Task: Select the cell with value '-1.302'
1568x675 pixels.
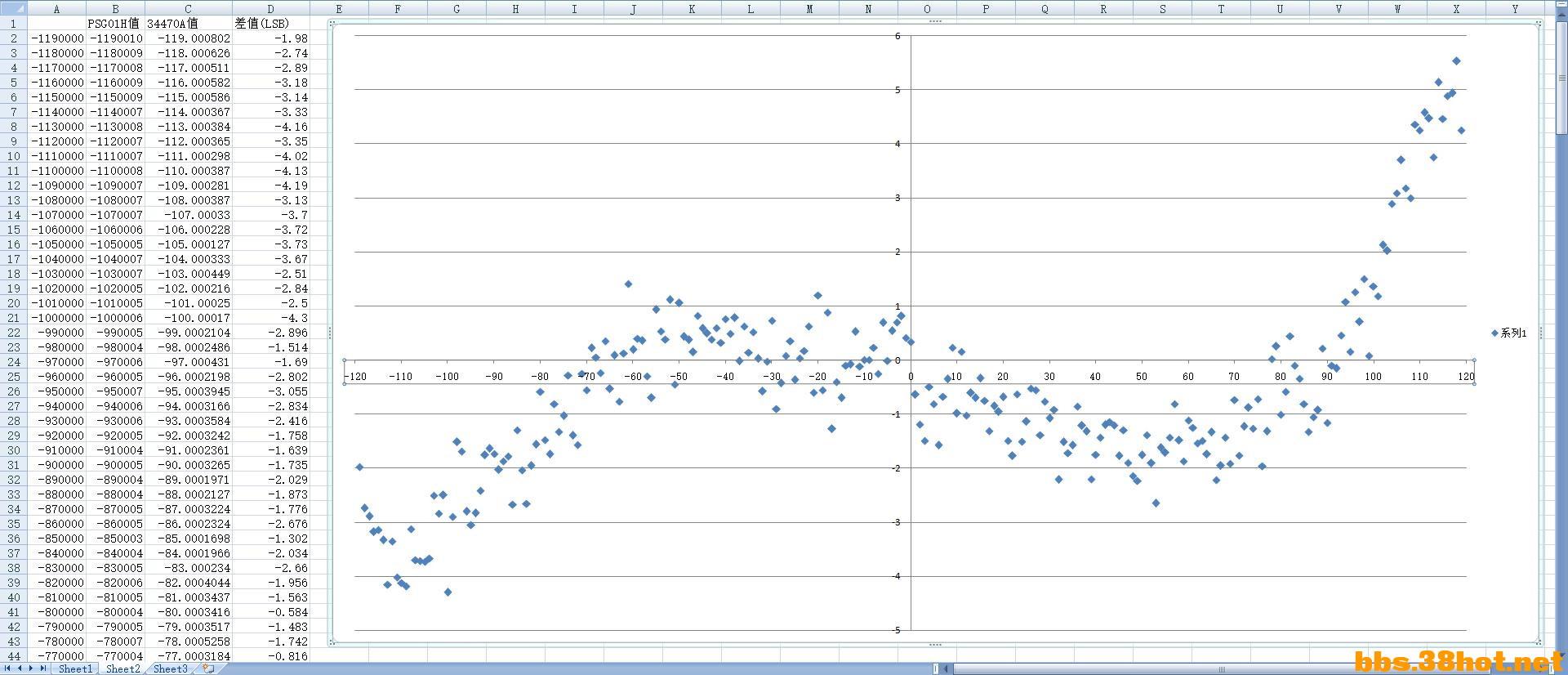Action: (x=271, y=539)
